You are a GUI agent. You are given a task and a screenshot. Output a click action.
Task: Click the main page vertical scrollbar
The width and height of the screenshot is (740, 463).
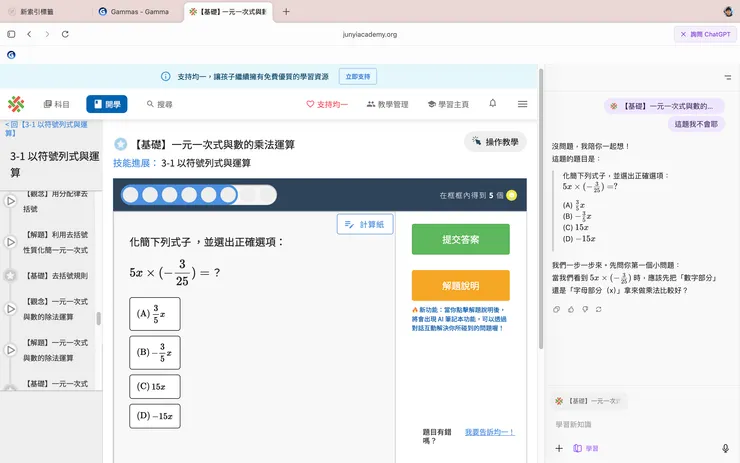(x=541, y=208)
